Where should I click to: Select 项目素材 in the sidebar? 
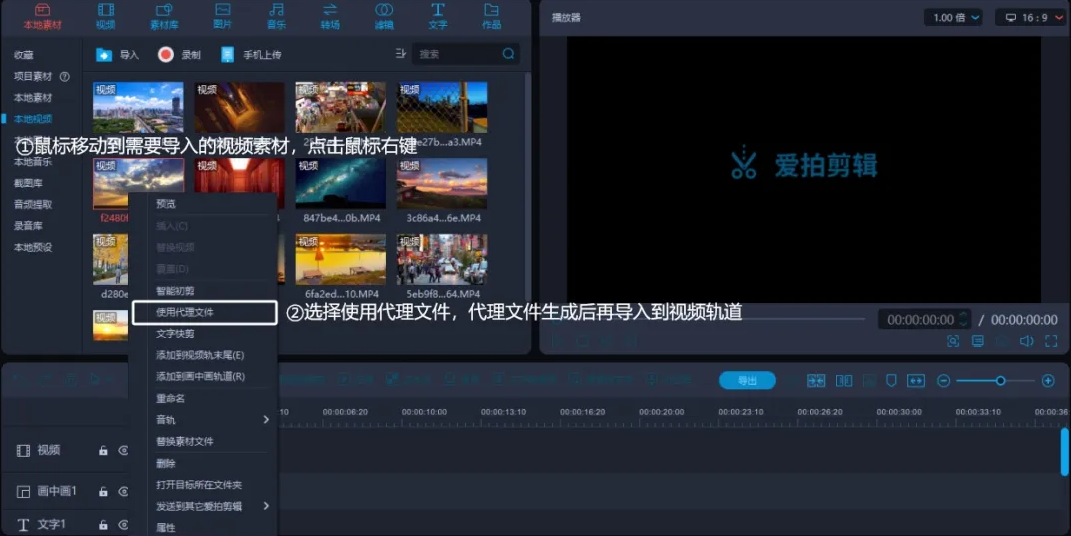[x=33, y=76]
